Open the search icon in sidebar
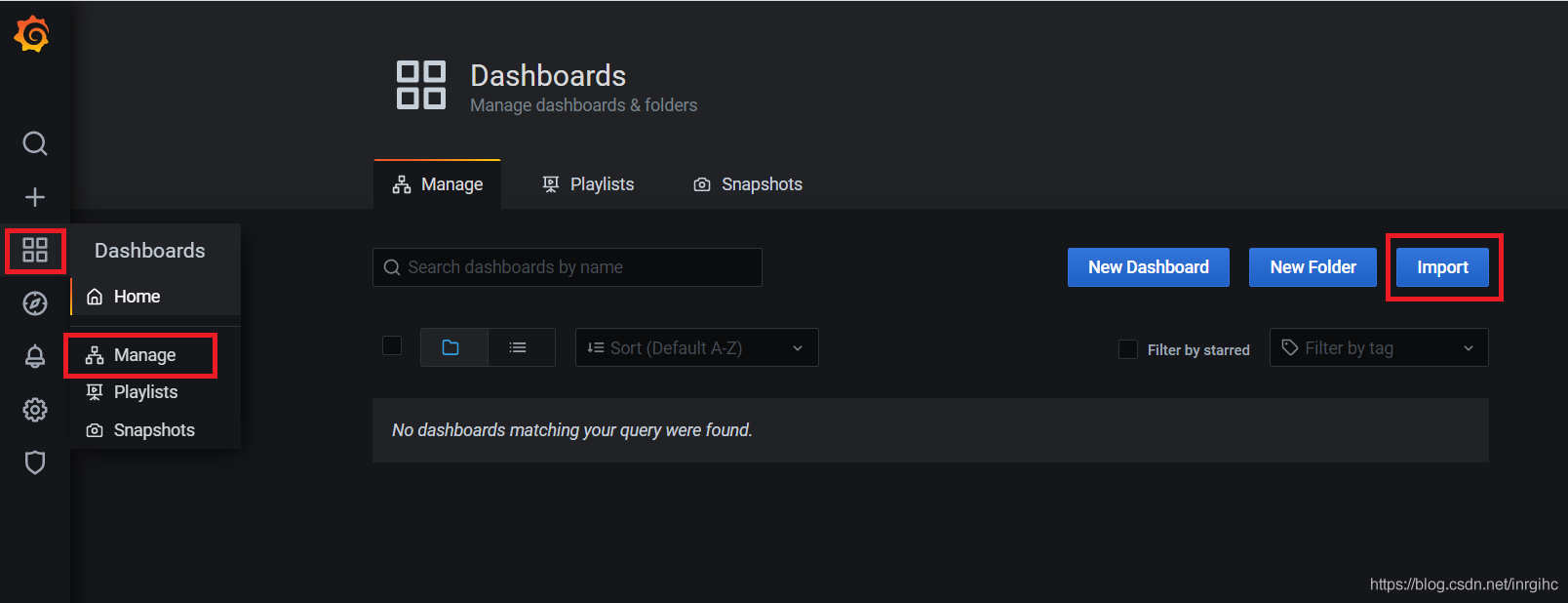The image size is (1568, 603). [35, 143]
